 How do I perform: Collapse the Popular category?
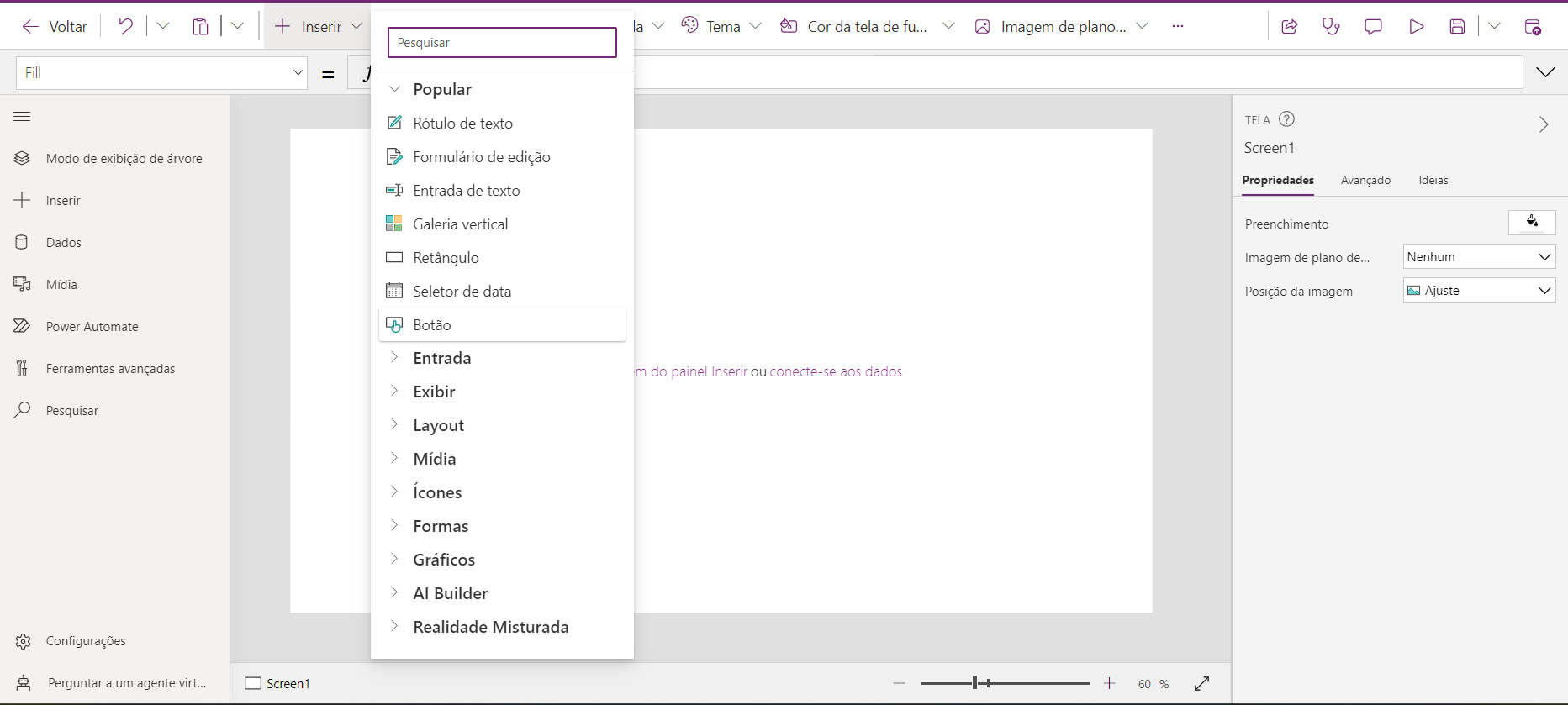click(x=394, y=89)
